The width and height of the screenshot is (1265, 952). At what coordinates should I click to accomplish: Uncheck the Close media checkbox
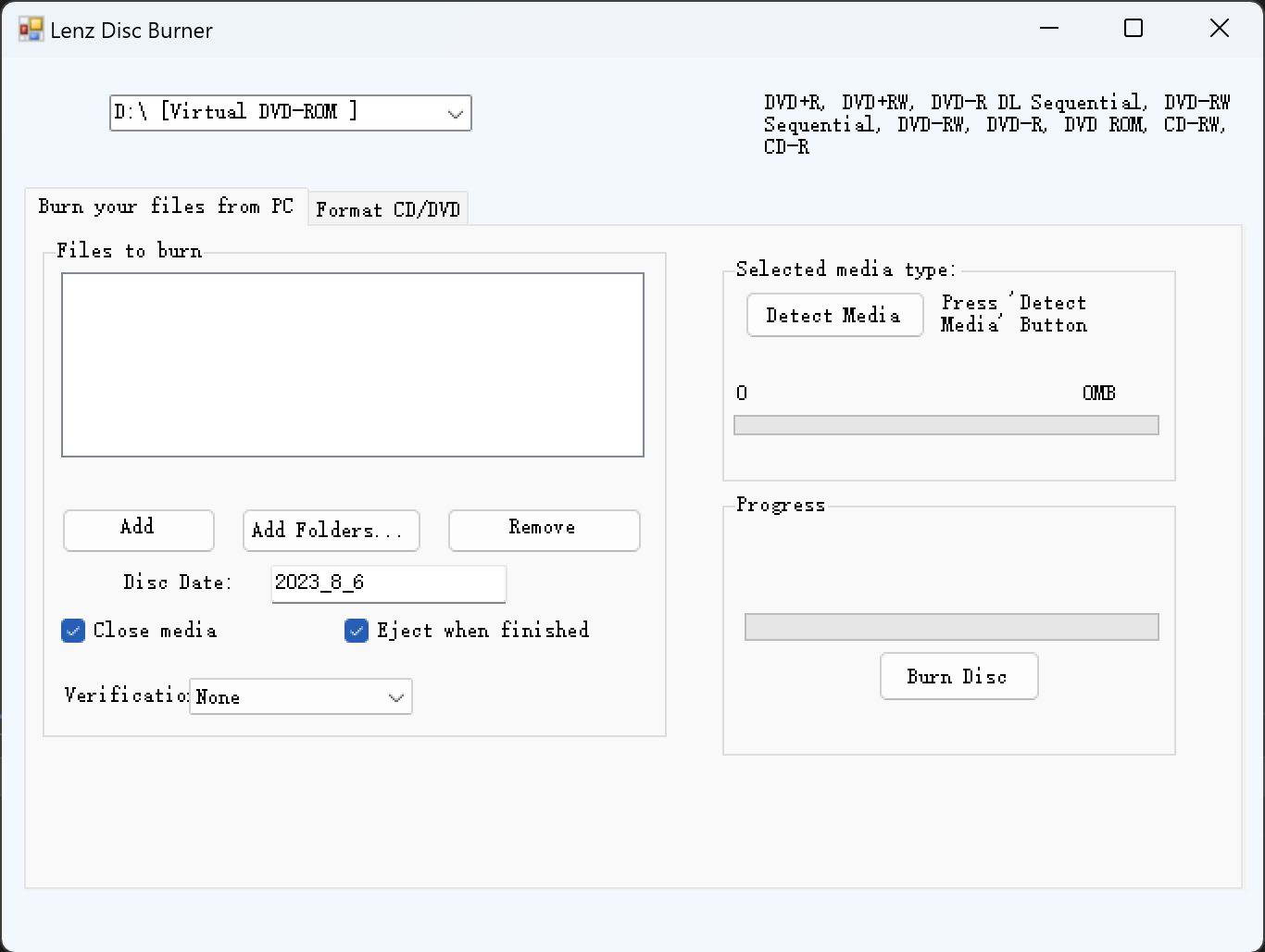[73, 631]
